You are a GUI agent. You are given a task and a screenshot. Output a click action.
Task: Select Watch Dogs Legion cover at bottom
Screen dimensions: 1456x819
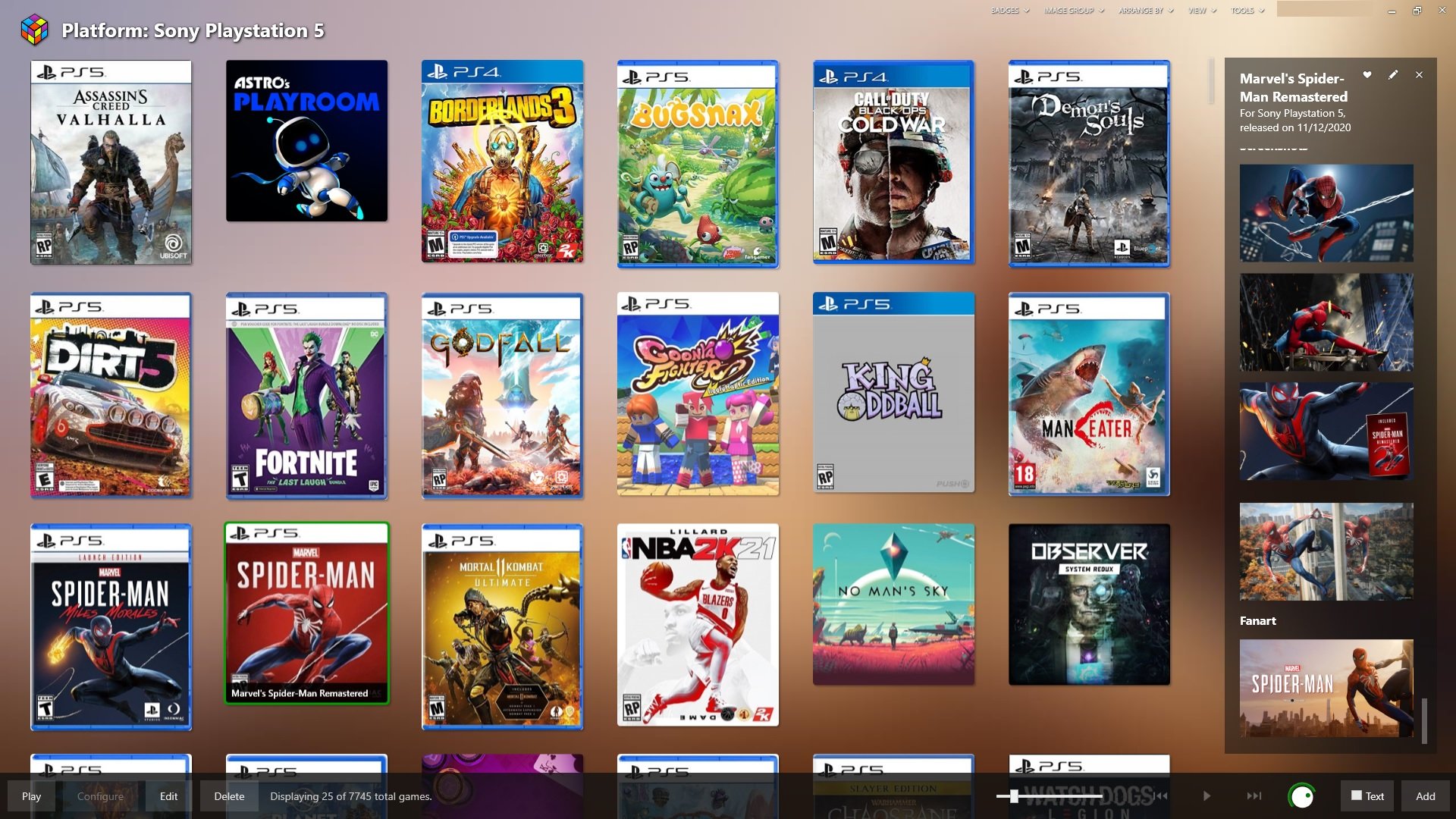(1089, 786)
